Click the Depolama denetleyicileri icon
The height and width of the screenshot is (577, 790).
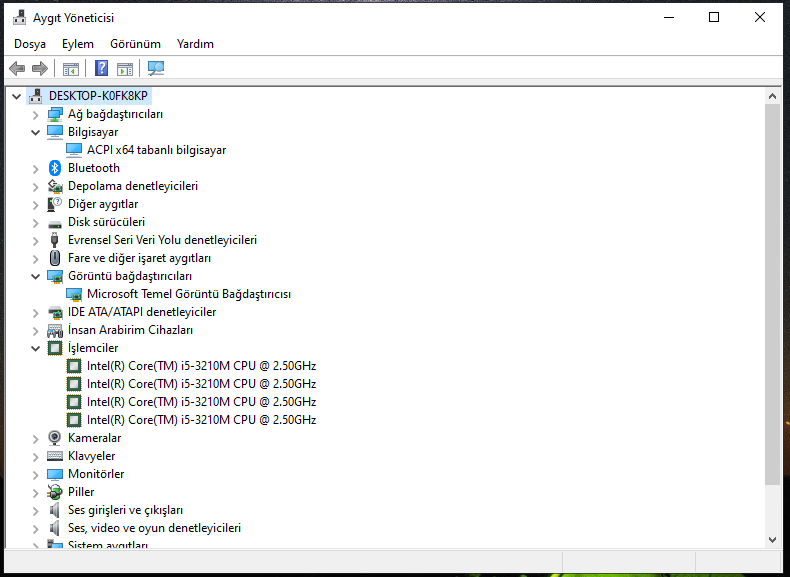coord(54,186)
